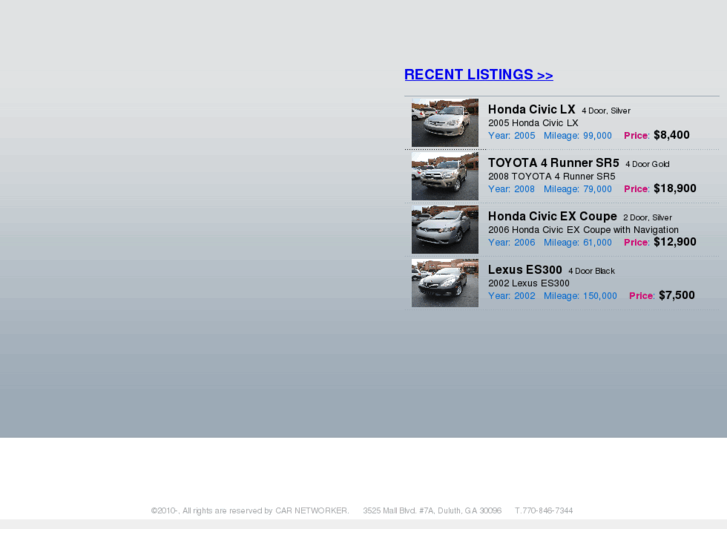The width and height of the screenshot is (727, 545).
Task: Click the $8,400 price
Action: pyautogui.click(x=671, y=135)
